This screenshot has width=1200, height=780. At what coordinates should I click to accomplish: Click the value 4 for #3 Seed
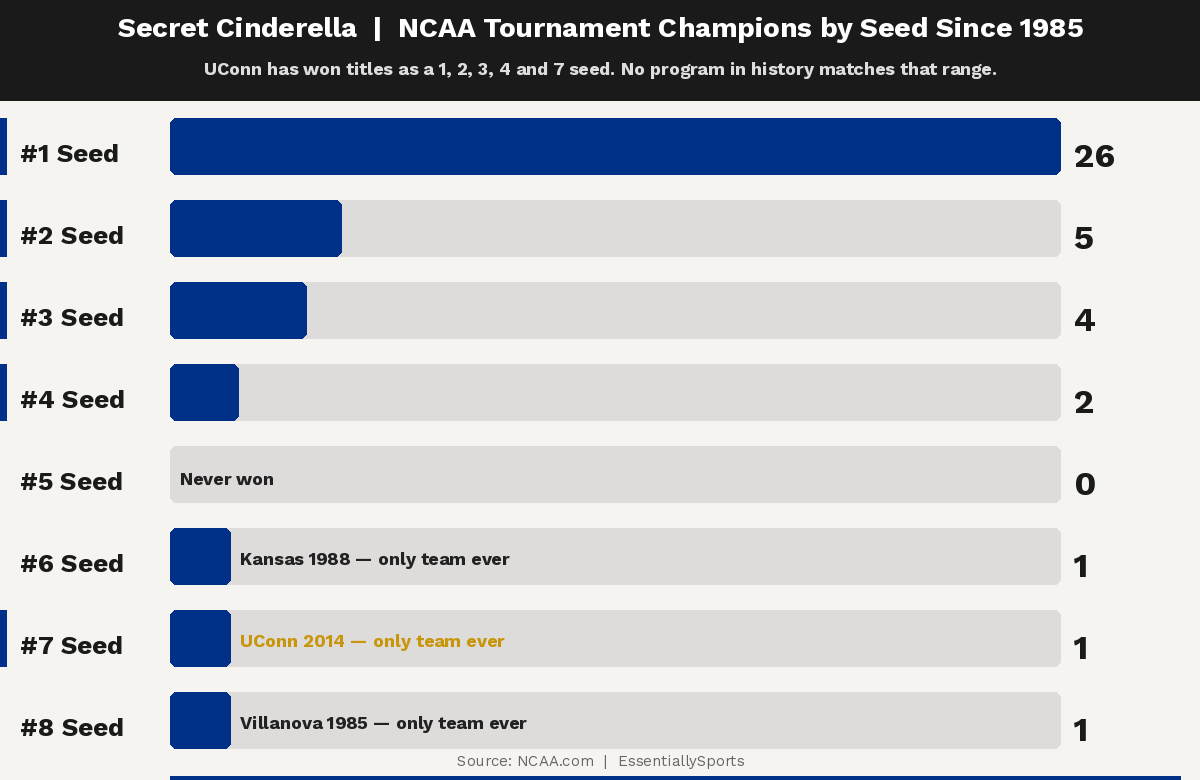coord(1084,321)
